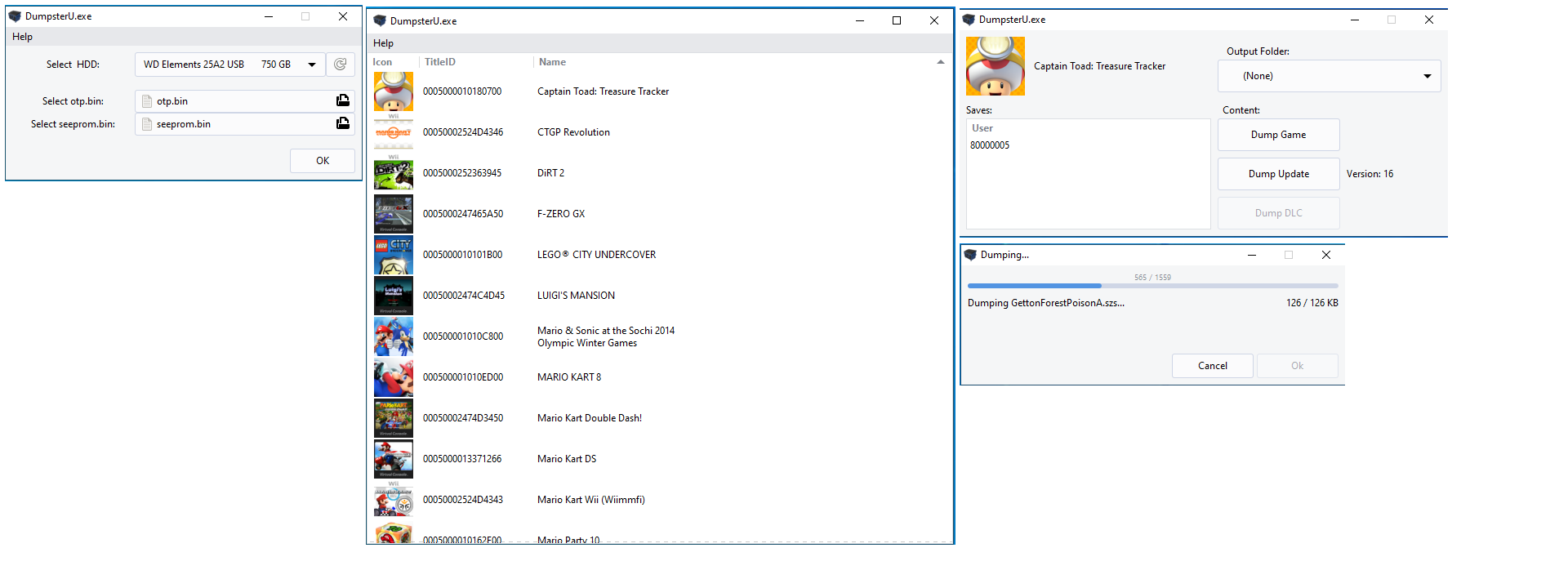Click Captain Toad icon in game list
Screen dimensions: 1568x588
pos(394,91)
